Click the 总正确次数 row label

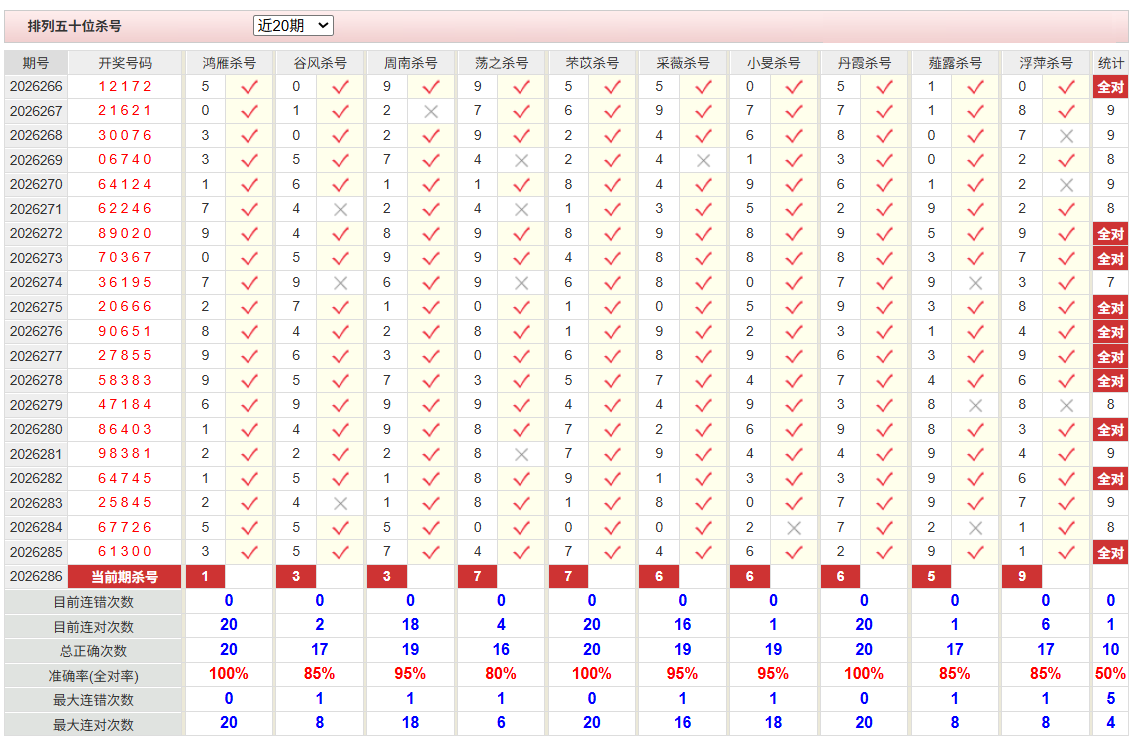tap(93, 651)
